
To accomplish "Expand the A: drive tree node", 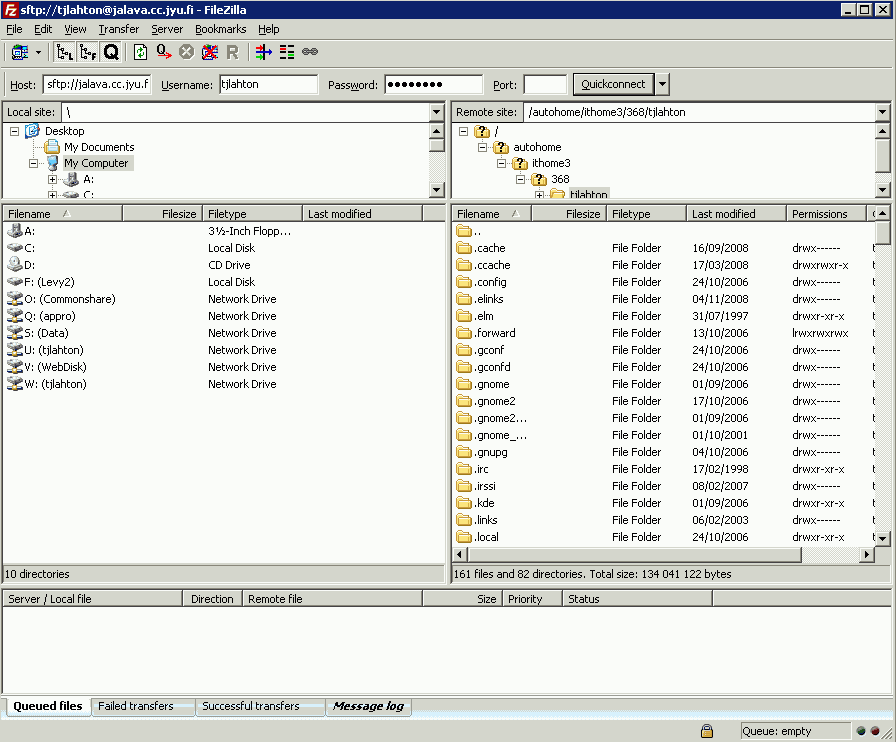I will tap(52, 179).
